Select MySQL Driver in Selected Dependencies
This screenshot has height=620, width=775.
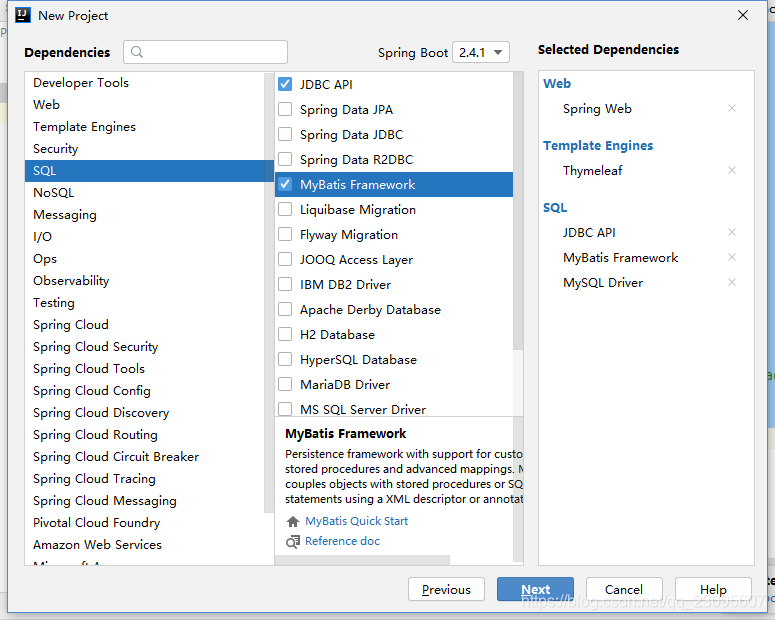(x=603, y=282)
